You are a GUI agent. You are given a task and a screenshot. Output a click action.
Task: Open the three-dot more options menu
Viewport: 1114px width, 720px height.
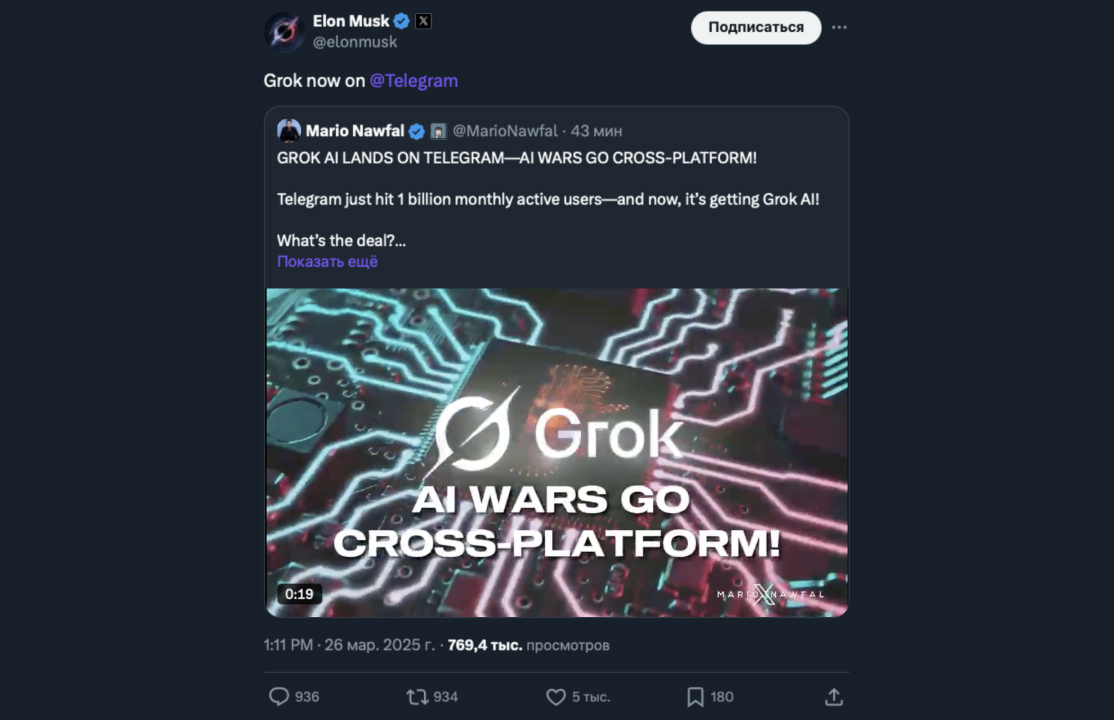(x=839, y=27)
